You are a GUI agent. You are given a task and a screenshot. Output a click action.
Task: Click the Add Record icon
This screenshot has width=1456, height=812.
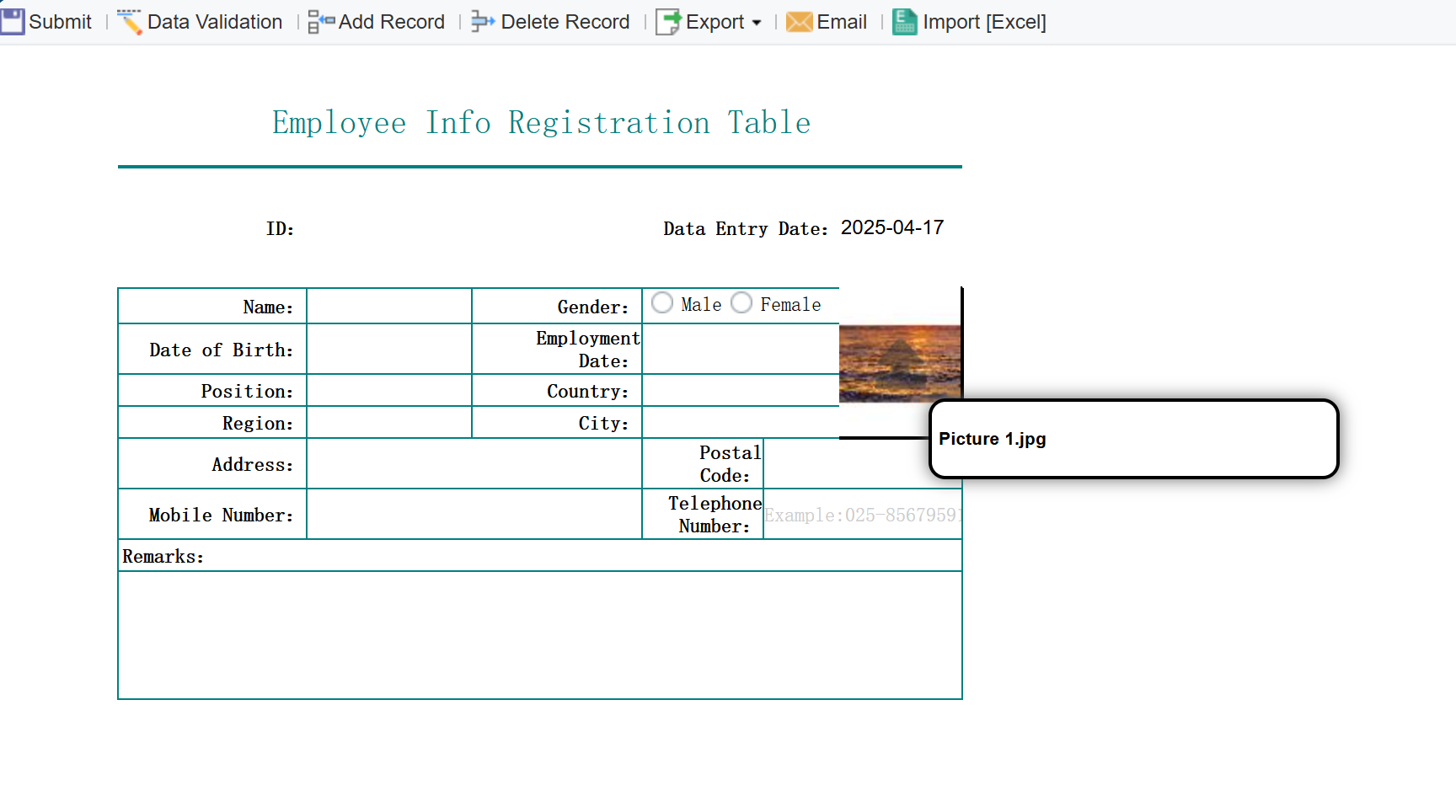tap(318, 22)
